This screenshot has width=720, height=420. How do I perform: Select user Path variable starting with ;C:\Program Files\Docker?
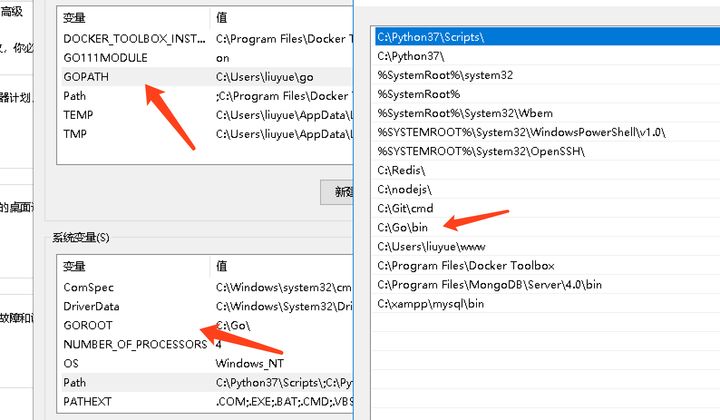click(x=205, y=96)
